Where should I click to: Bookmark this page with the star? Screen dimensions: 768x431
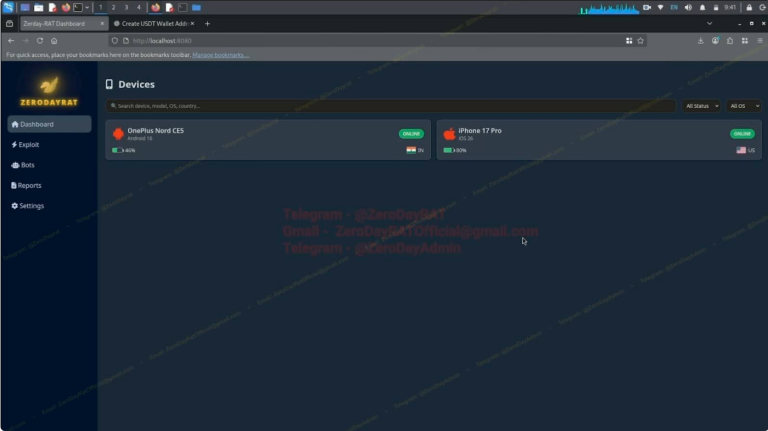(641, 41)
